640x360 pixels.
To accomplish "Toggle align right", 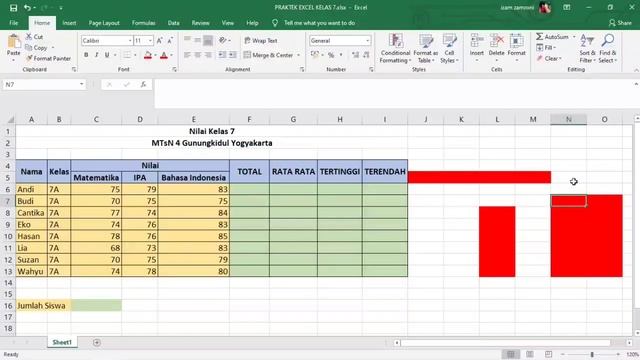I will [x=208, y=55].
